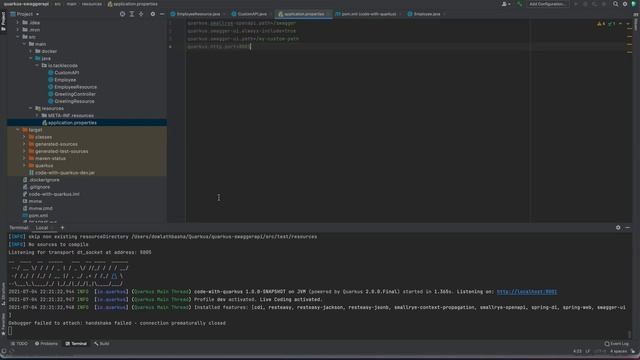This screenshot has width=640, height=360.
Task: Switch to pom.xml editor tab
Action: pos(368,14)
